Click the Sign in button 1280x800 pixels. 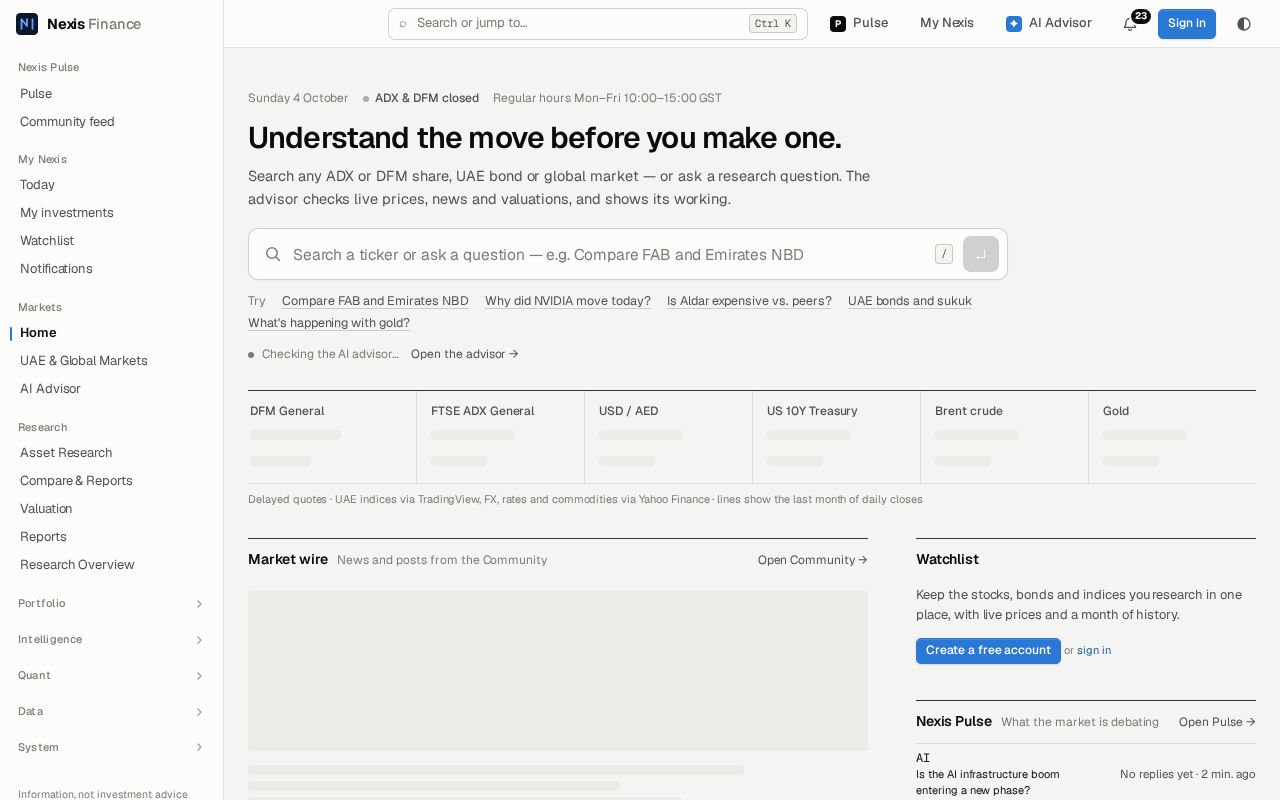click(1187, 24)
